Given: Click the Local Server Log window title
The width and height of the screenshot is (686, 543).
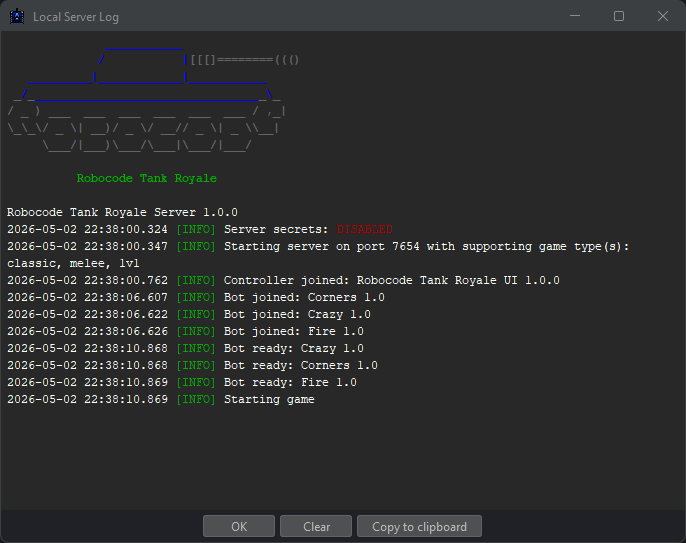Looking at the screenshot, I should tap(76, 17).
